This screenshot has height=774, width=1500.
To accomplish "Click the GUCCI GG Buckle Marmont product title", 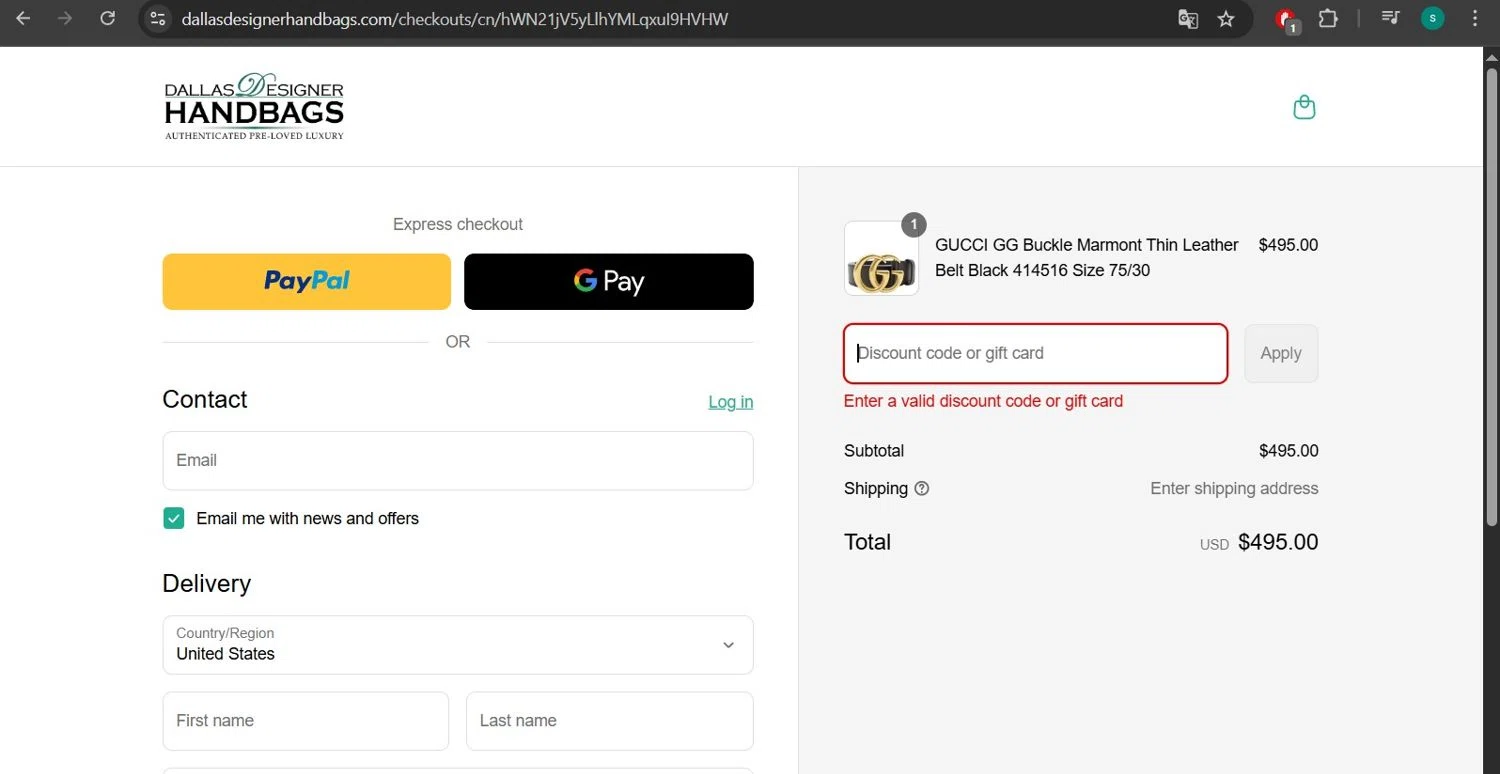I will (x=1087, y=258).
